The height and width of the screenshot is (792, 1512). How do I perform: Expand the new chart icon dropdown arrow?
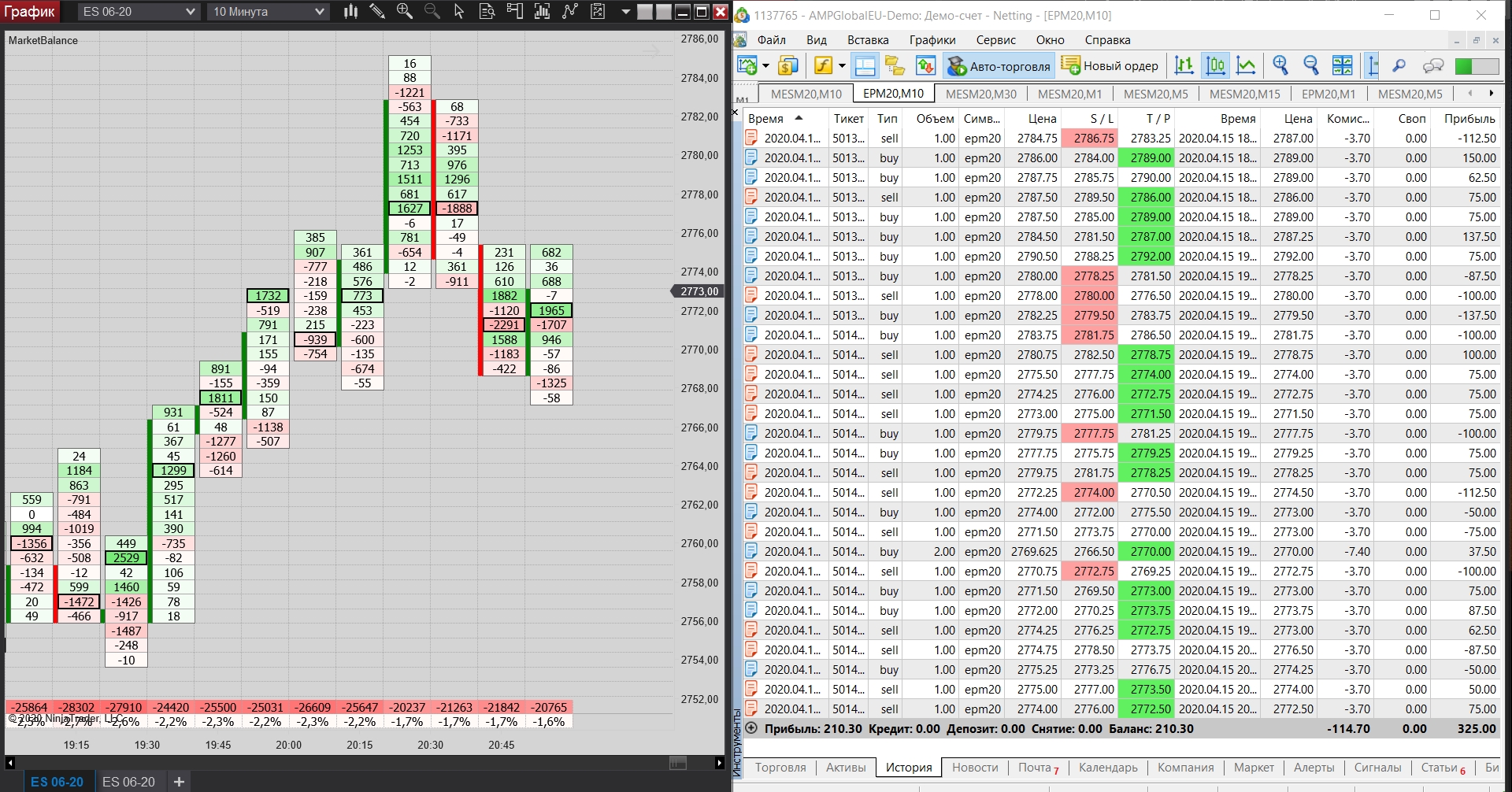tap(765, 66)
